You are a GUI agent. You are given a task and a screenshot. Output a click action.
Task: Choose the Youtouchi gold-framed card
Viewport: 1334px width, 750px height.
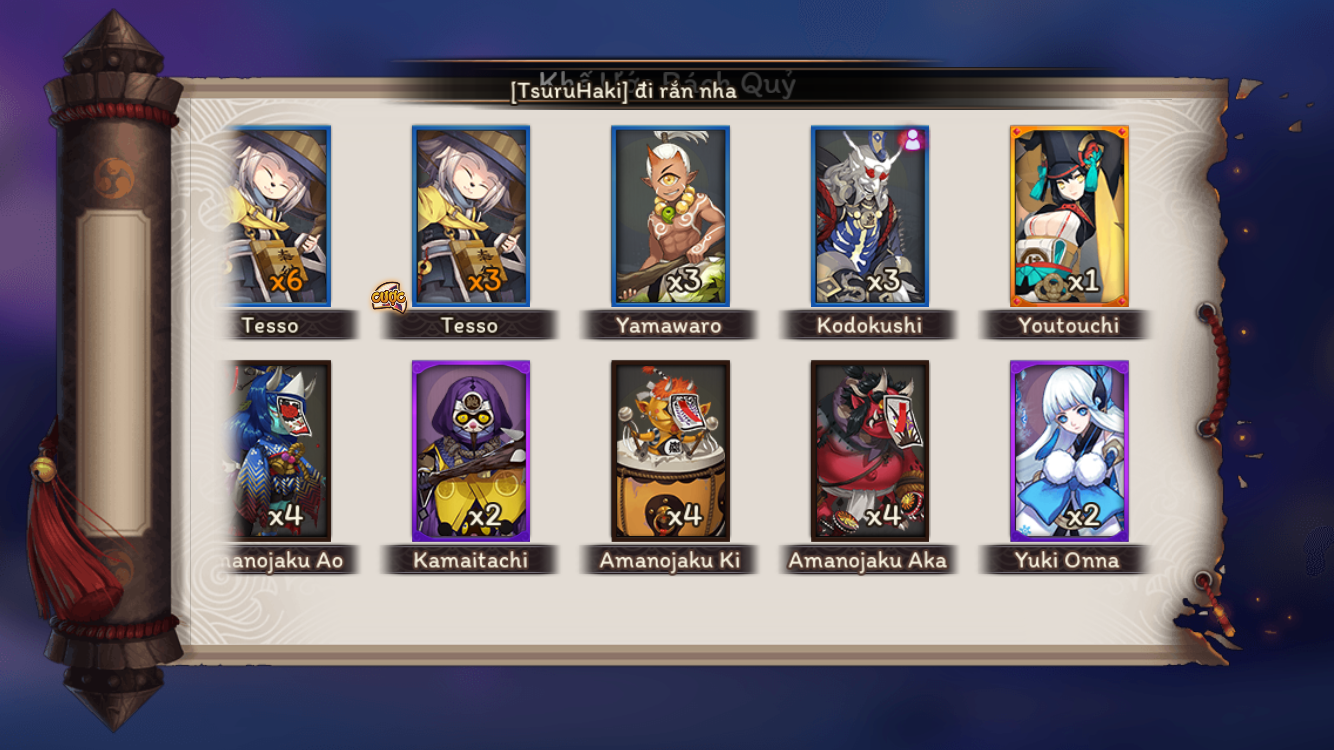tap(1069, 216)
